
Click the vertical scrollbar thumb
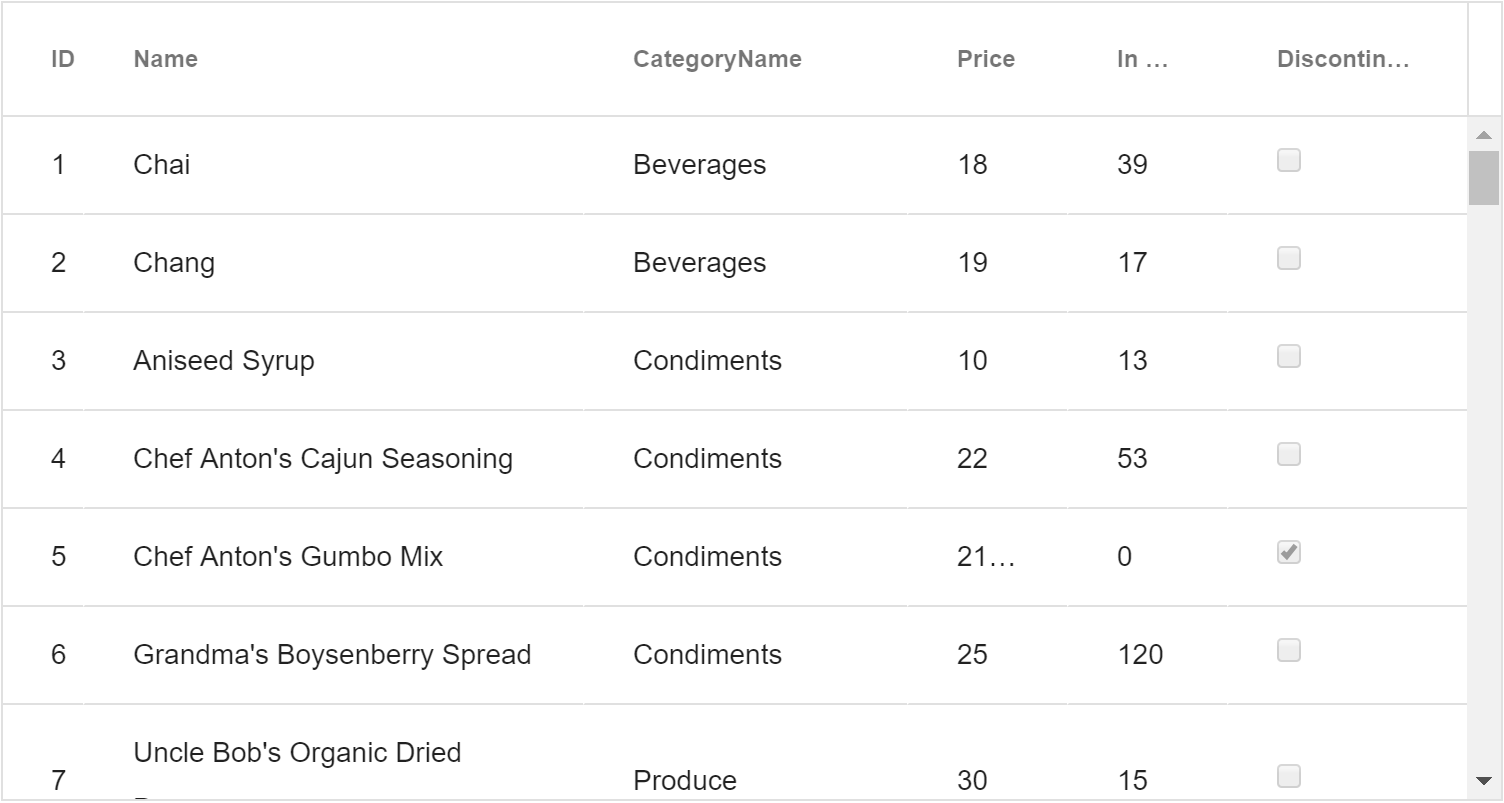(x=1483, y=178)
